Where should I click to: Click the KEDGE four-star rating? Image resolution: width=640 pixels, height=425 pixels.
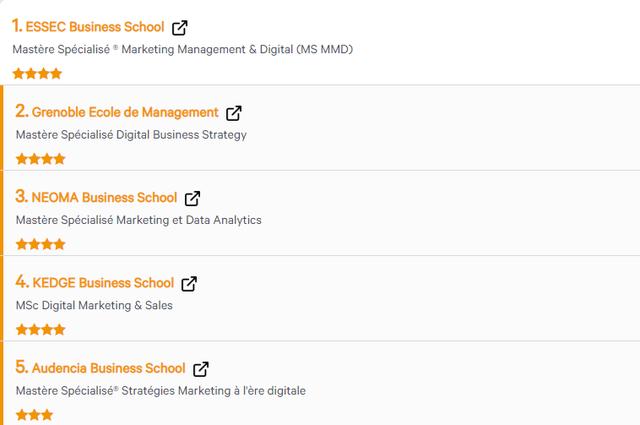(40, 329)
